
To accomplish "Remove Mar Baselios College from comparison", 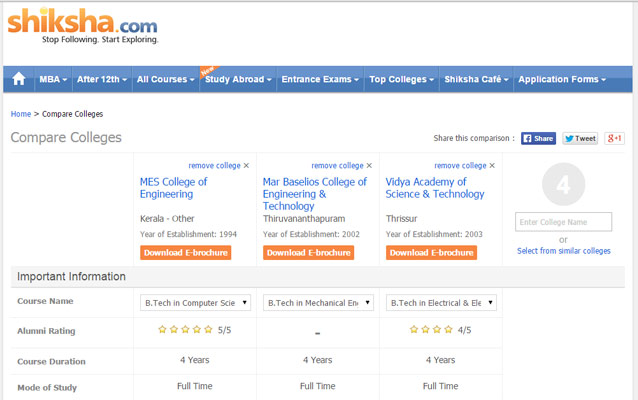I will [341, 165].
